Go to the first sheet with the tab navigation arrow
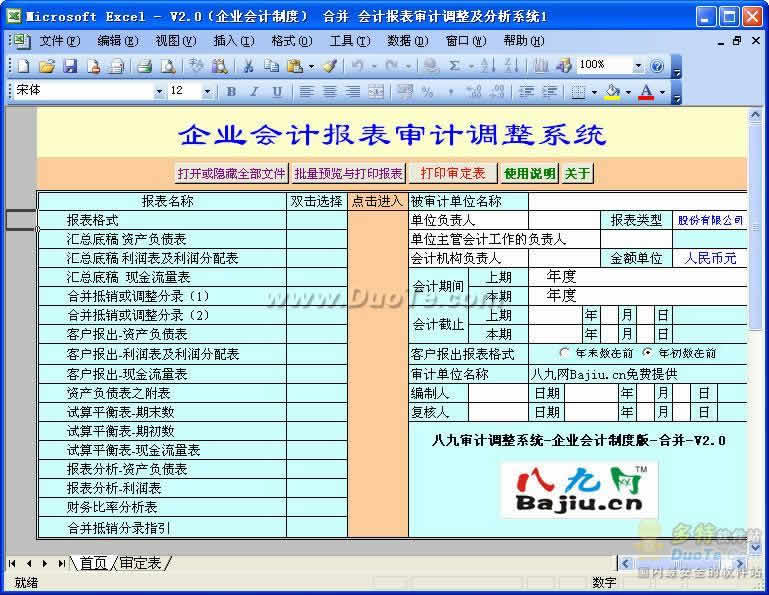Image resolution: width=769 pixels, height=595 pixels. coord(12,564)
